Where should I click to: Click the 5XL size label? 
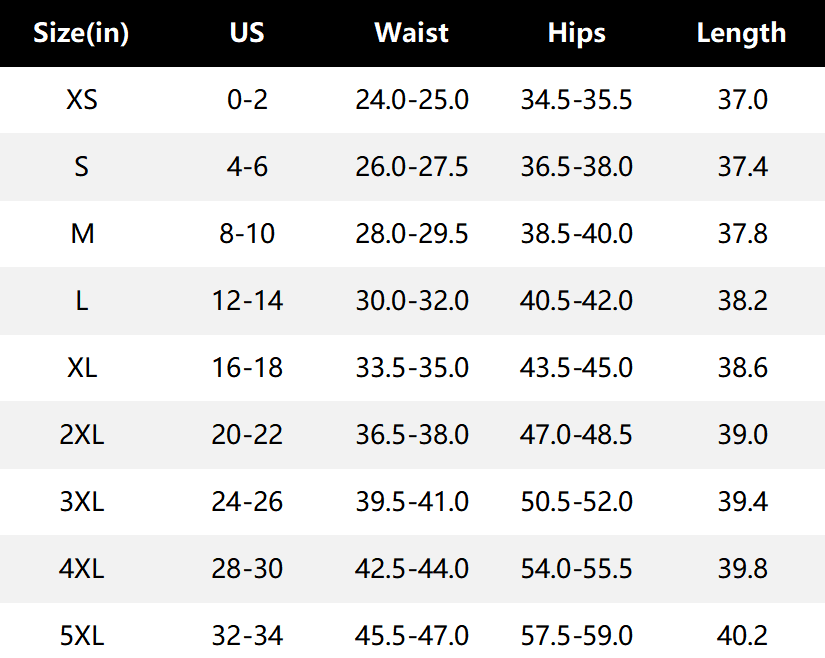[x=82, y=635]
